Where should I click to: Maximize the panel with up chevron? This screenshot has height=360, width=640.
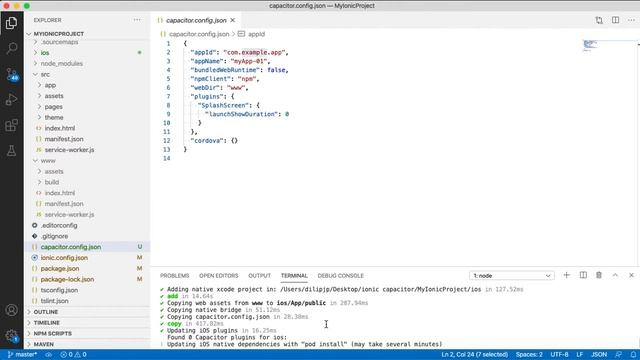tap(615, 276)
